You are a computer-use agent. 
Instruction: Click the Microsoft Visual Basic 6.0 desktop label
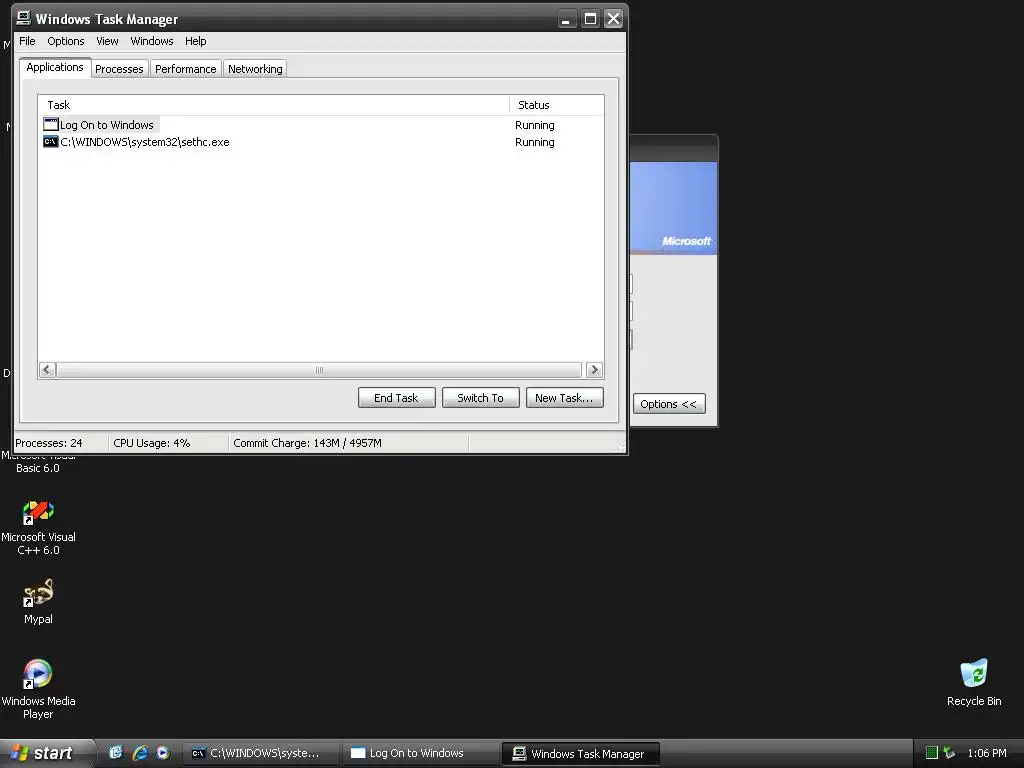pyautogui.click(x=38, y=462)
